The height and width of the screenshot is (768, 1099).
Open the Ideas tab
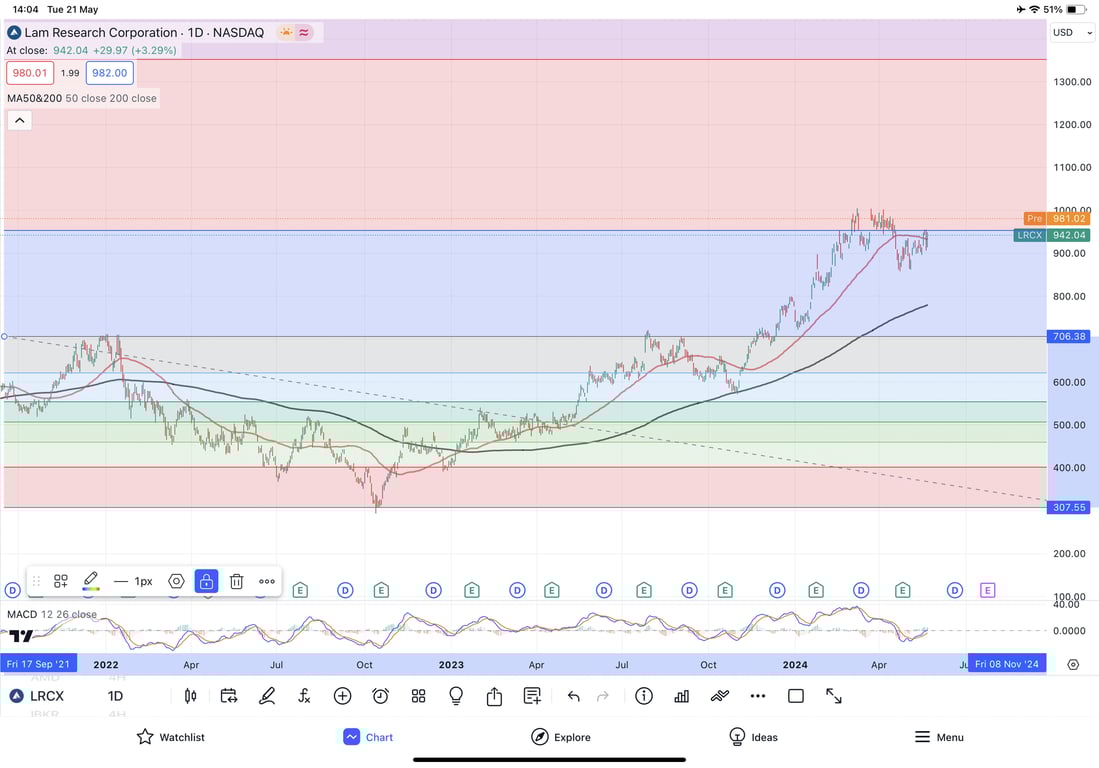pyautogui.click(x=753, y=736)
